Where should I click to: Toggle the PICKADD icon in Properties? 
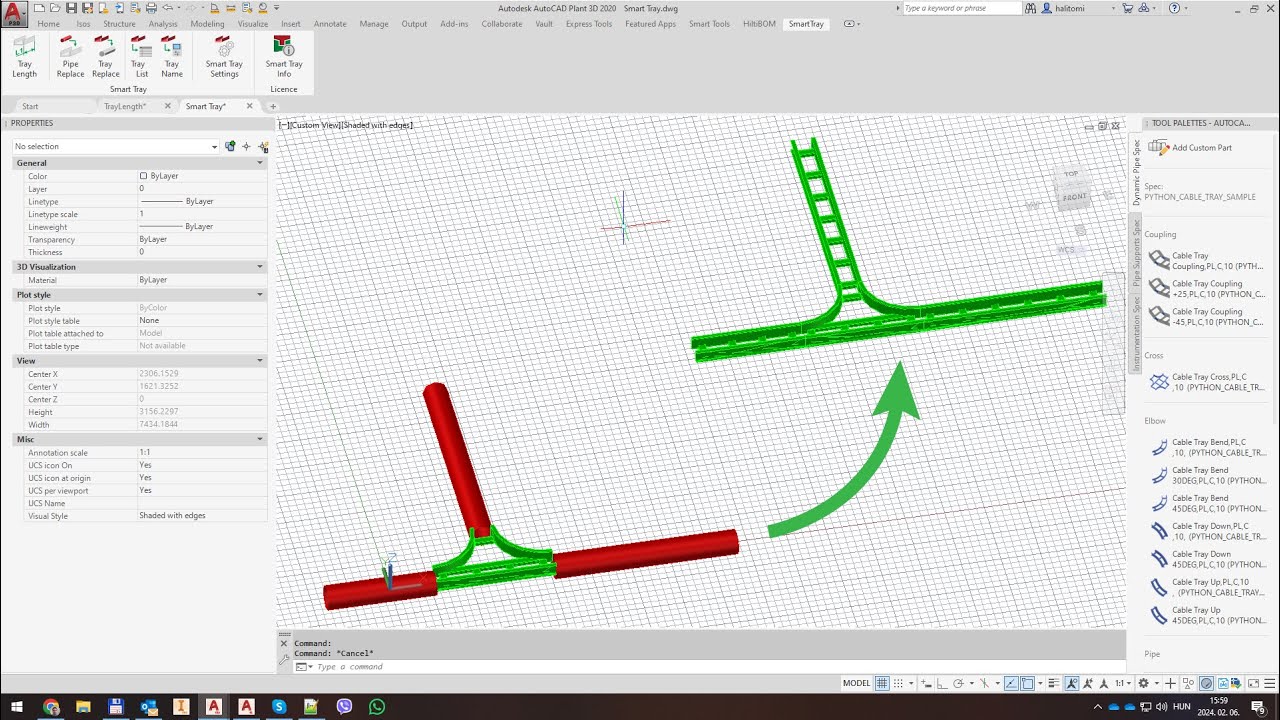(263, 146)
